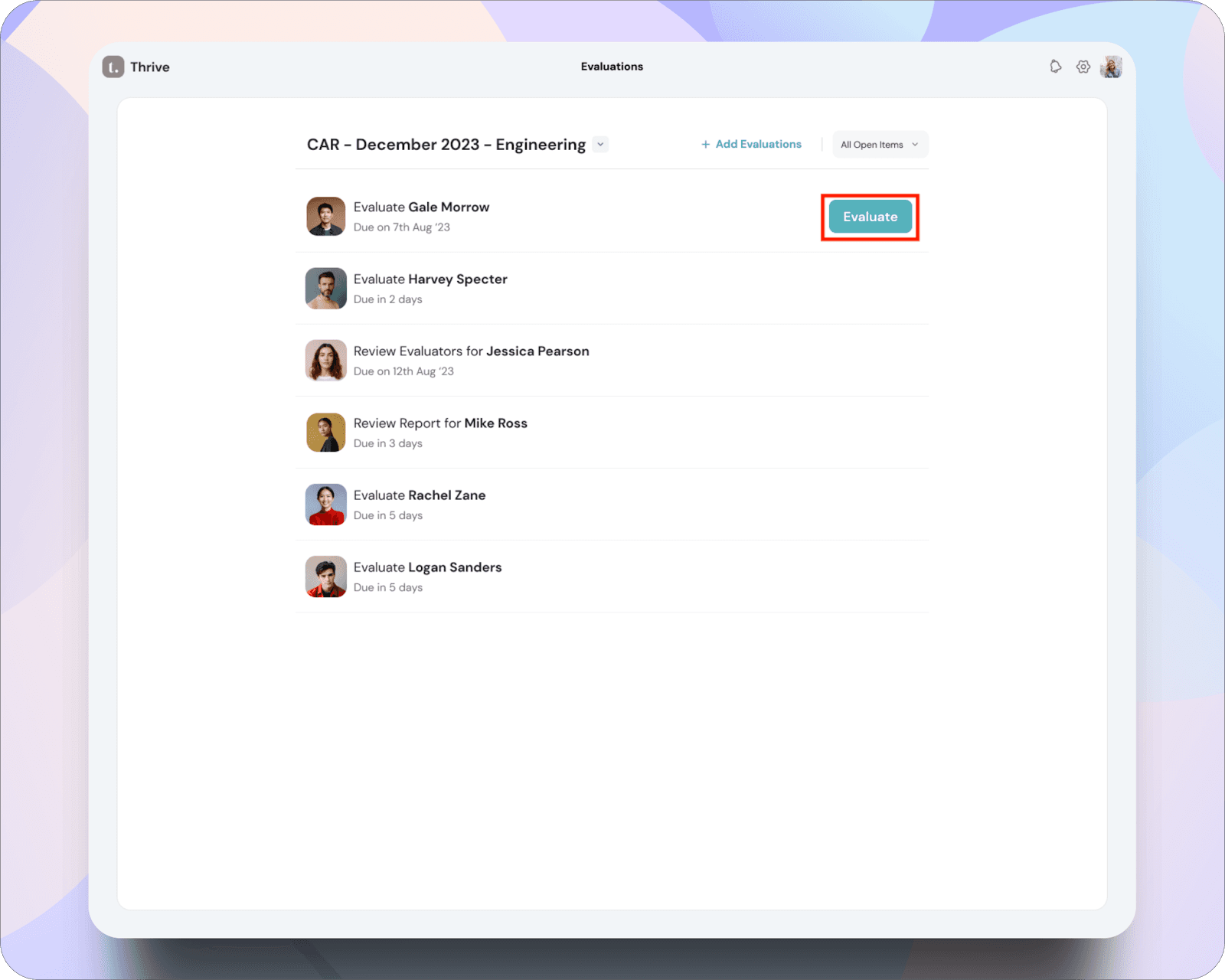Click Logan Sanders's profile photo
The height and width of the screenshot is (980, 1225).
(x=326, y=577)
